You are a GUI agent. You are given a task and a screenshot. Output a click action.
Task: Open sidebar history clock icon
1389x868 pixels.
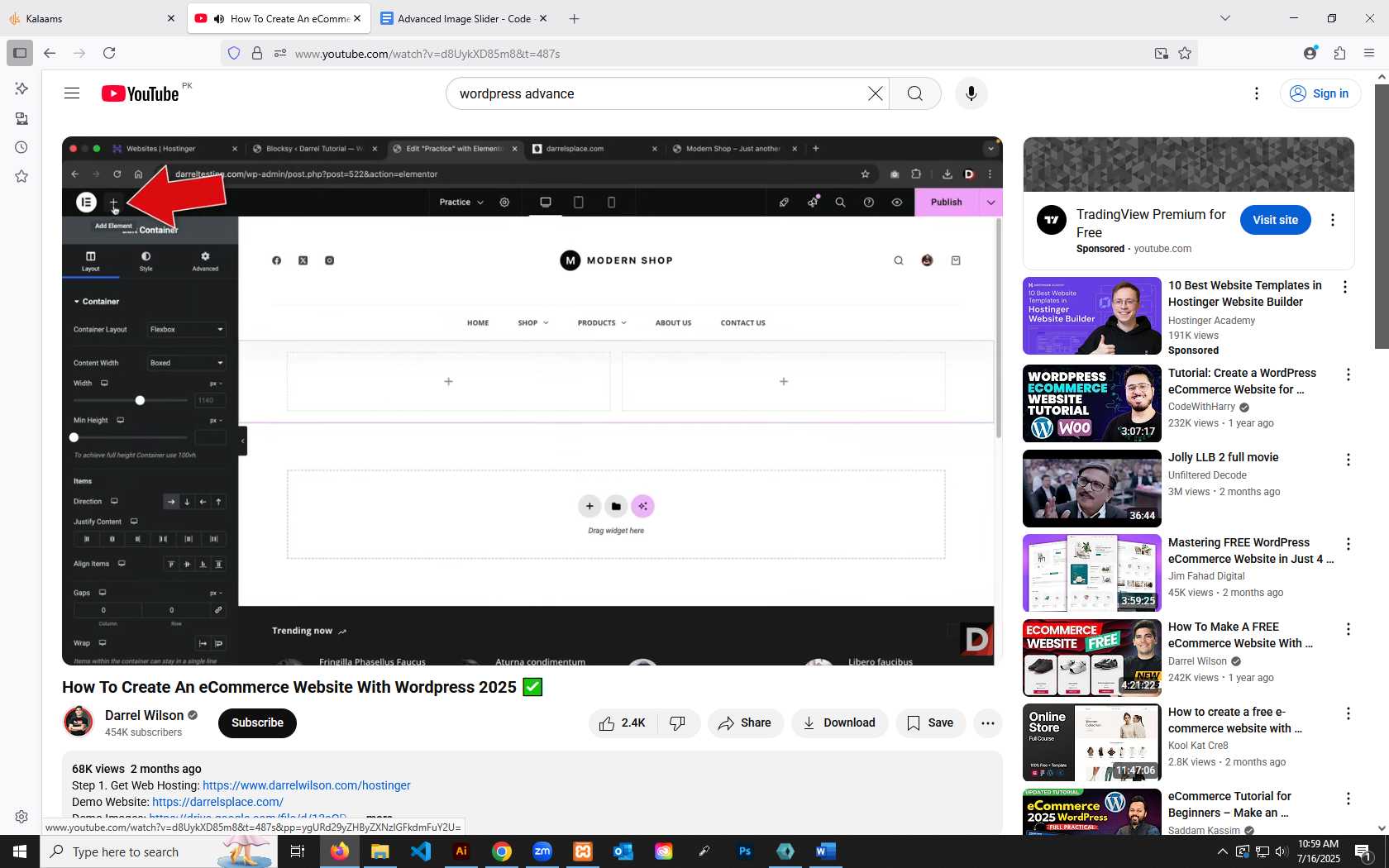(21, 147)
